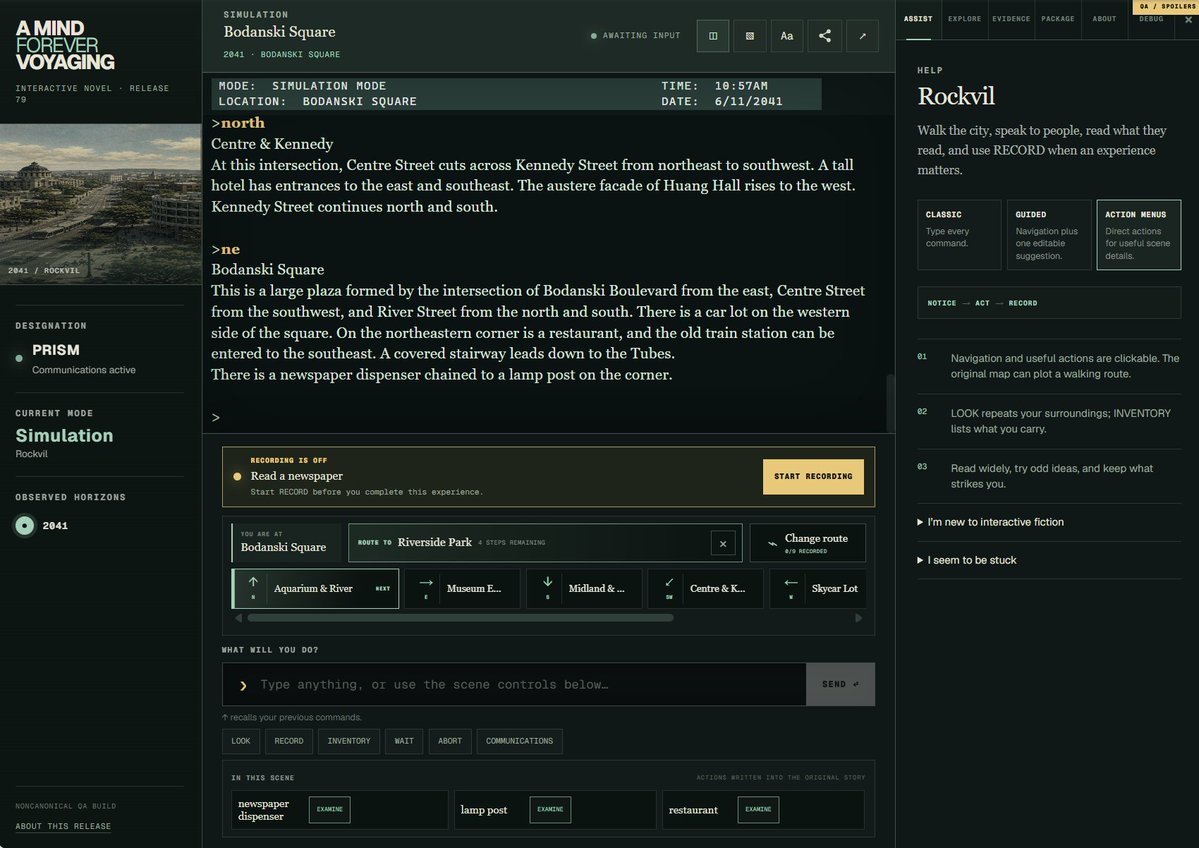The height and width of the screenshot is (848, 1199).
Task: Click the WAIT command button
Action: point(404,741)
